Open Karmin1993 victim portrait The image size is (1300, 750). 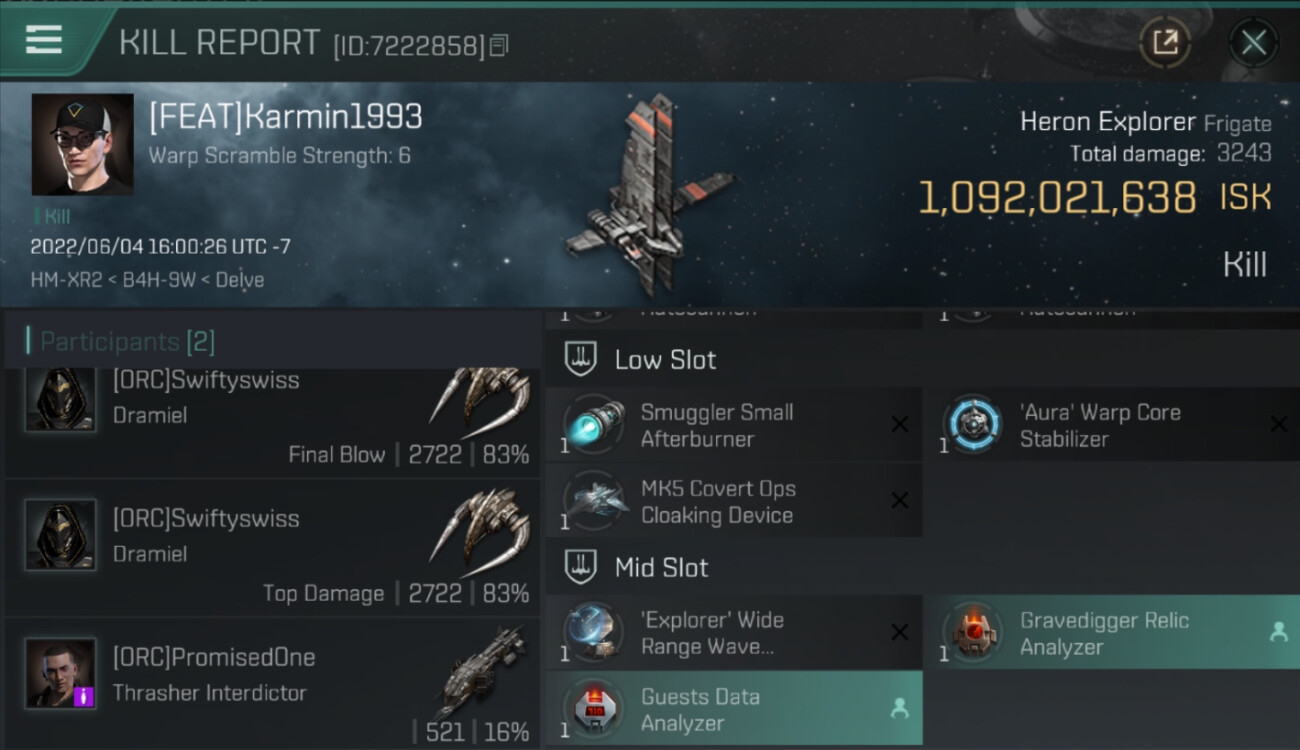click(x=82, y=144)
